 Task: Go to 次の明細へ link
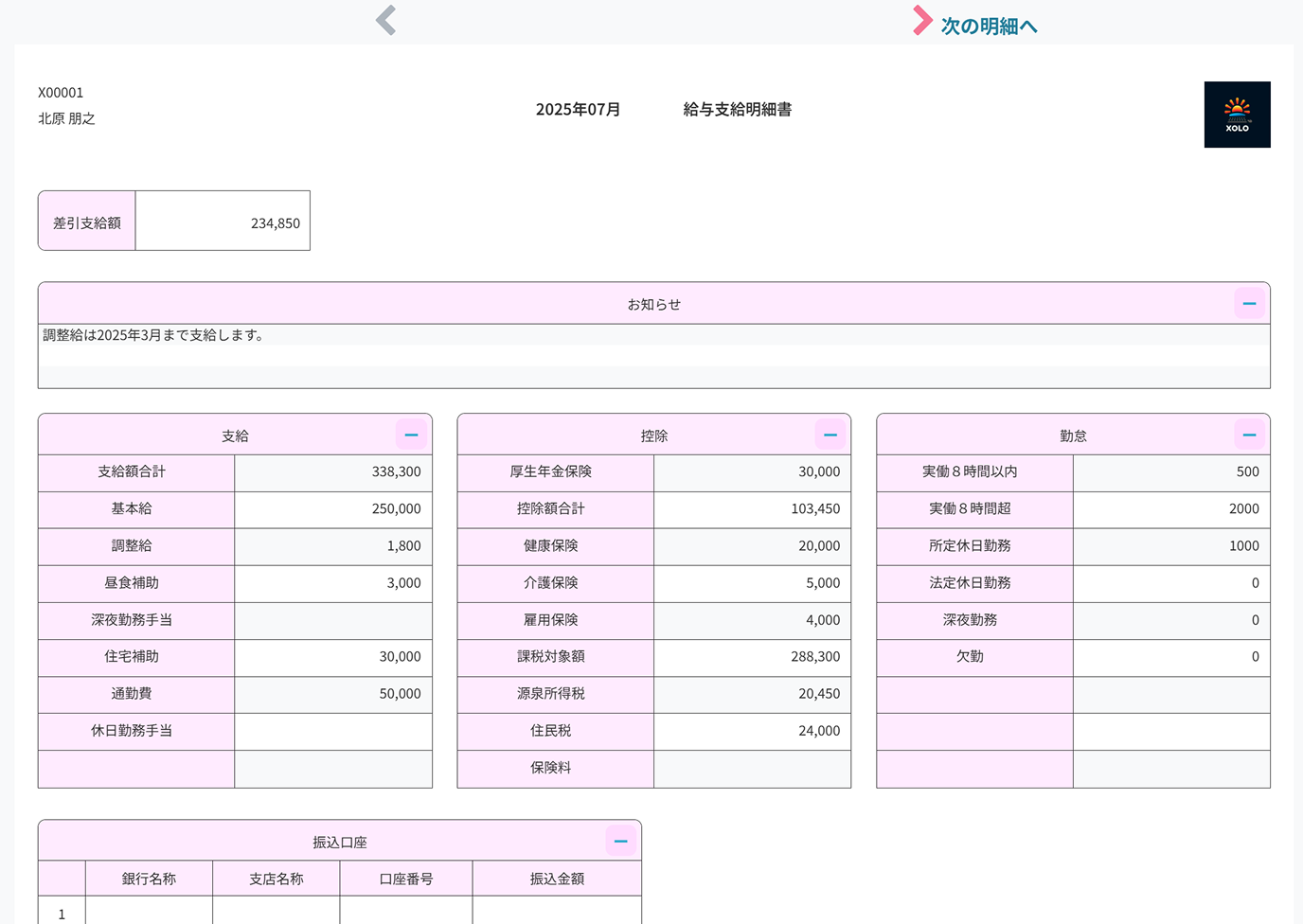pos(989,27)
